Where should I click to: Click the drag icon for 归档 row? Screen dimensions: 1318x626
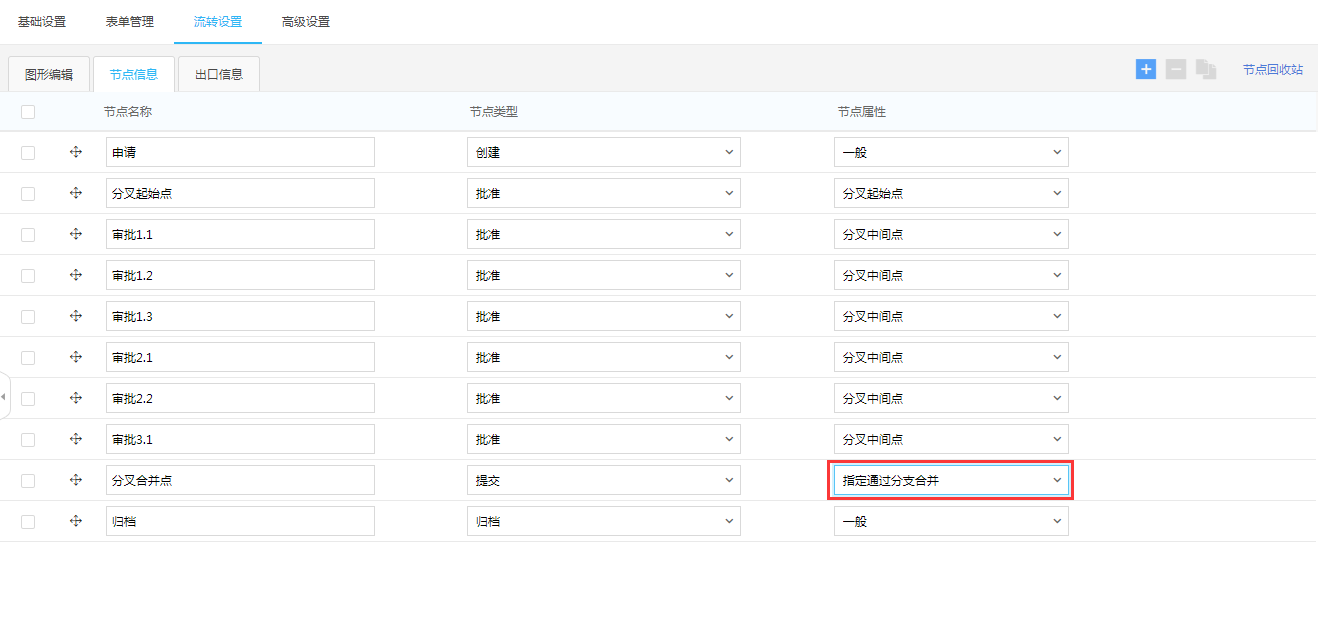point(76,521)
